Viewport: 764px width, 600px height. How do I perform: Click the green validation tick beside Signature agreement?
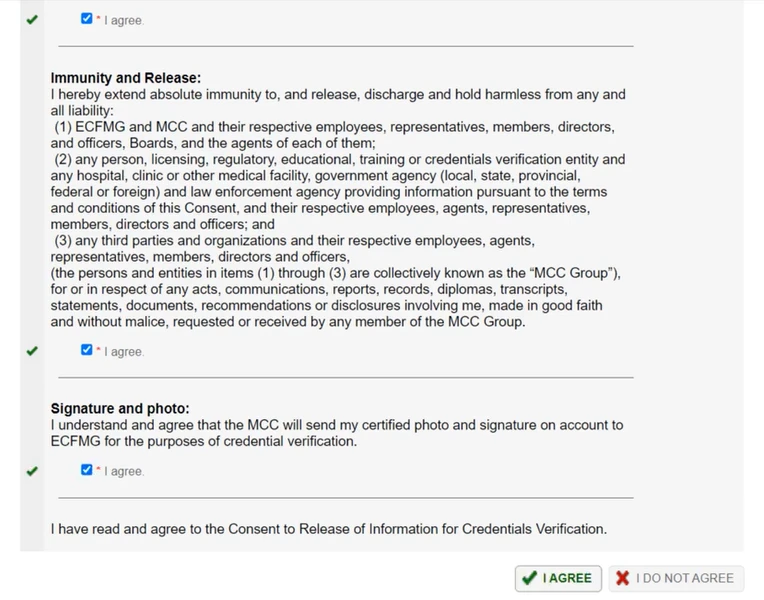(32, 471)
